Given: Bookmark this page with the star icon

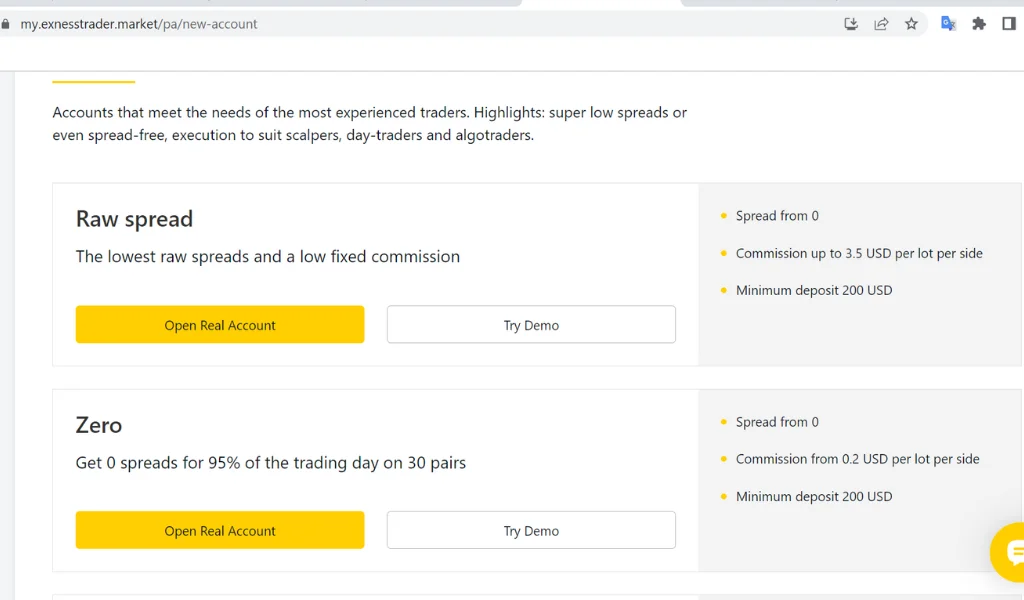Looking at the screenshot, I should 911,24.
